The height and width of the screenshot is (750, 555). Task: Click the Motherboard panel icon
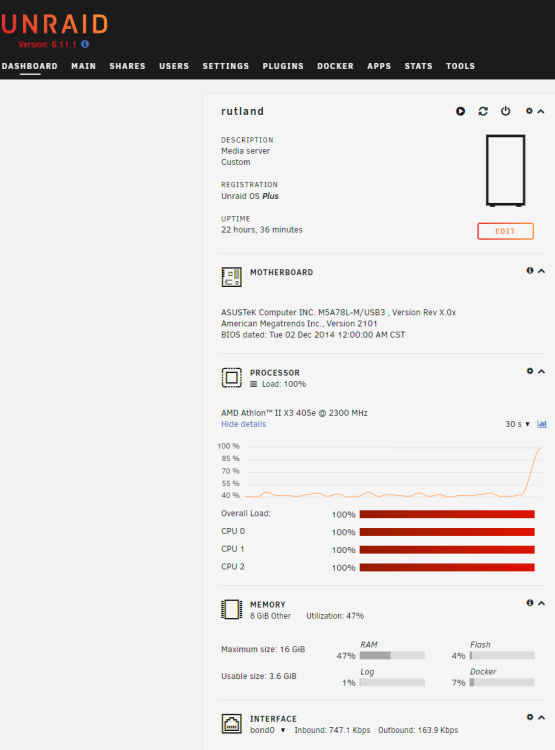pyautogui.click(x=232, y=277)
